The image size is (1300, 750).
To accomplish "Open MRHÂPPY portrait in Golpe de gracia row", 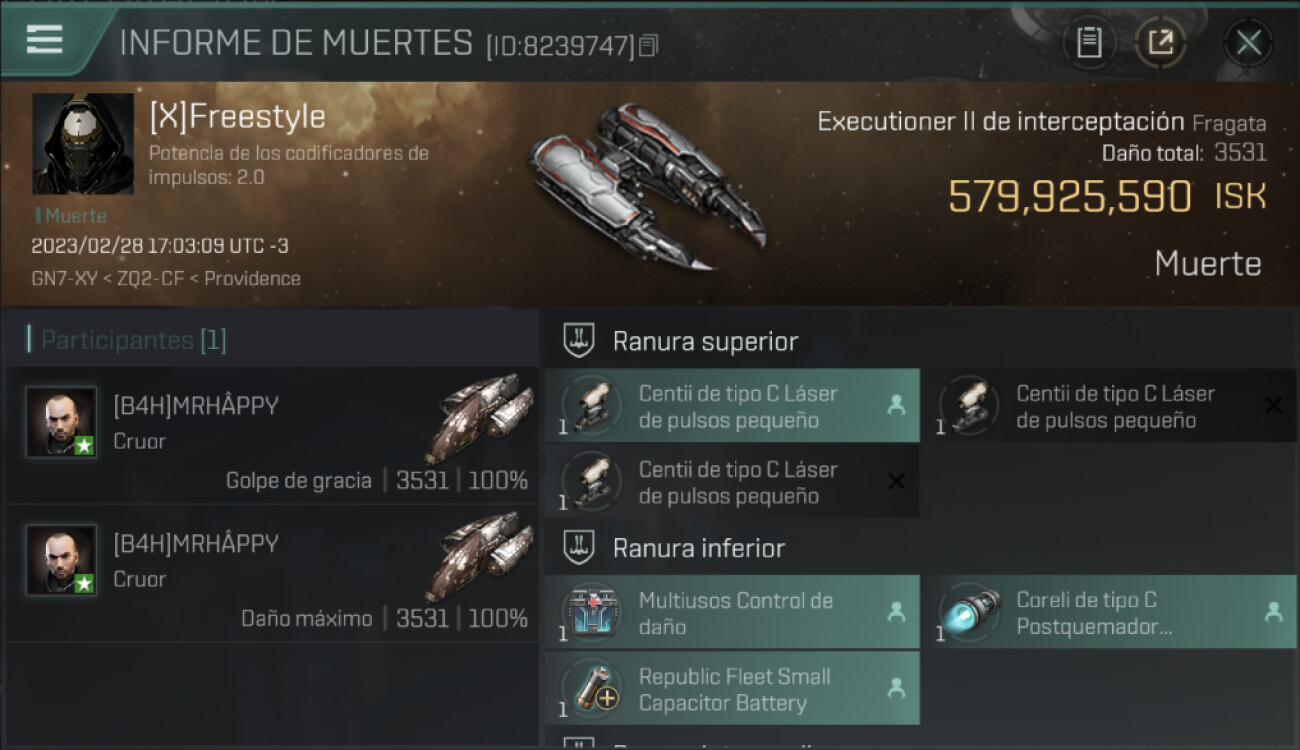I will [x=62, y=422].
